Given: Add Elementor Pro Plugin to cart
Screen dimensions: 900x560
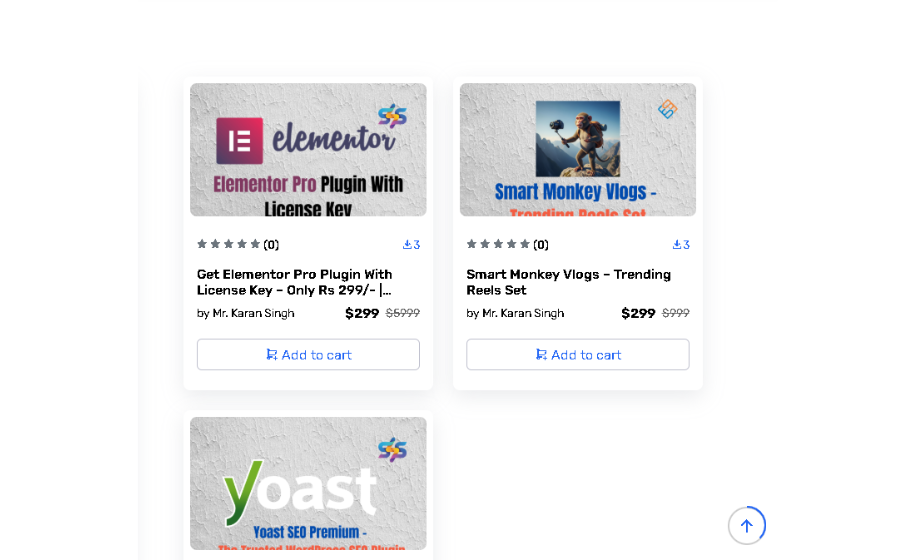Looking at the screenshot, I should pyautogui.click(x=308, y=355).
